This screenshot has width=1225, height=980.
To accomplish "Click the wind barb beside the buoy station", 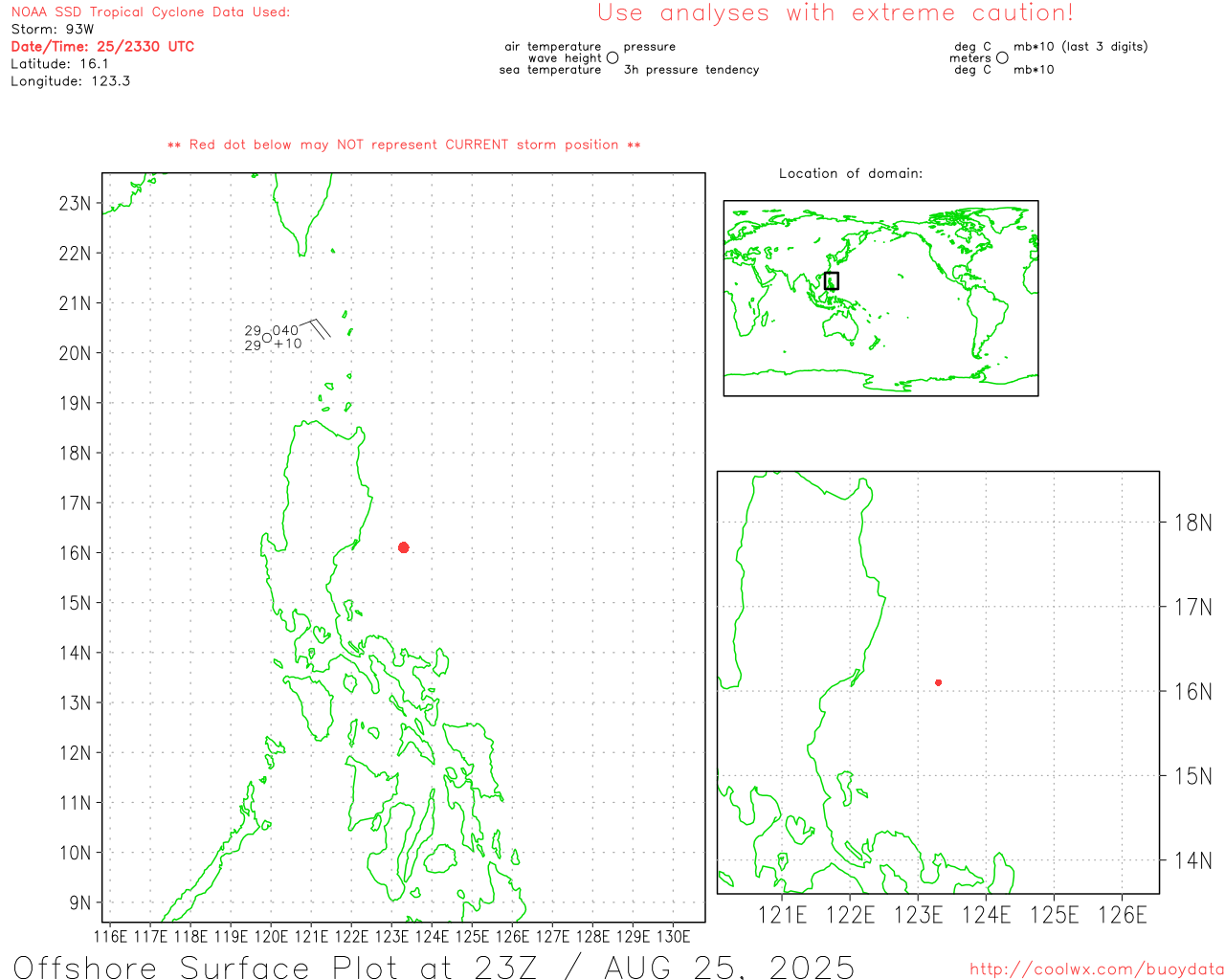I will pyautogui.click(x=315, y=327).
